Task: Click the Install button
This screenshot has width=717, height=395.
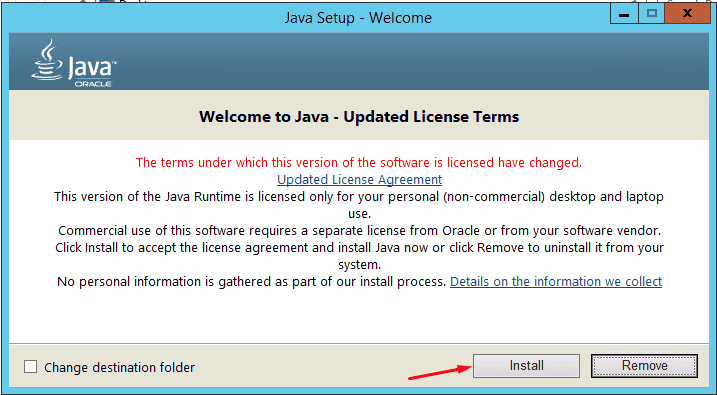Action: [526, 366]
